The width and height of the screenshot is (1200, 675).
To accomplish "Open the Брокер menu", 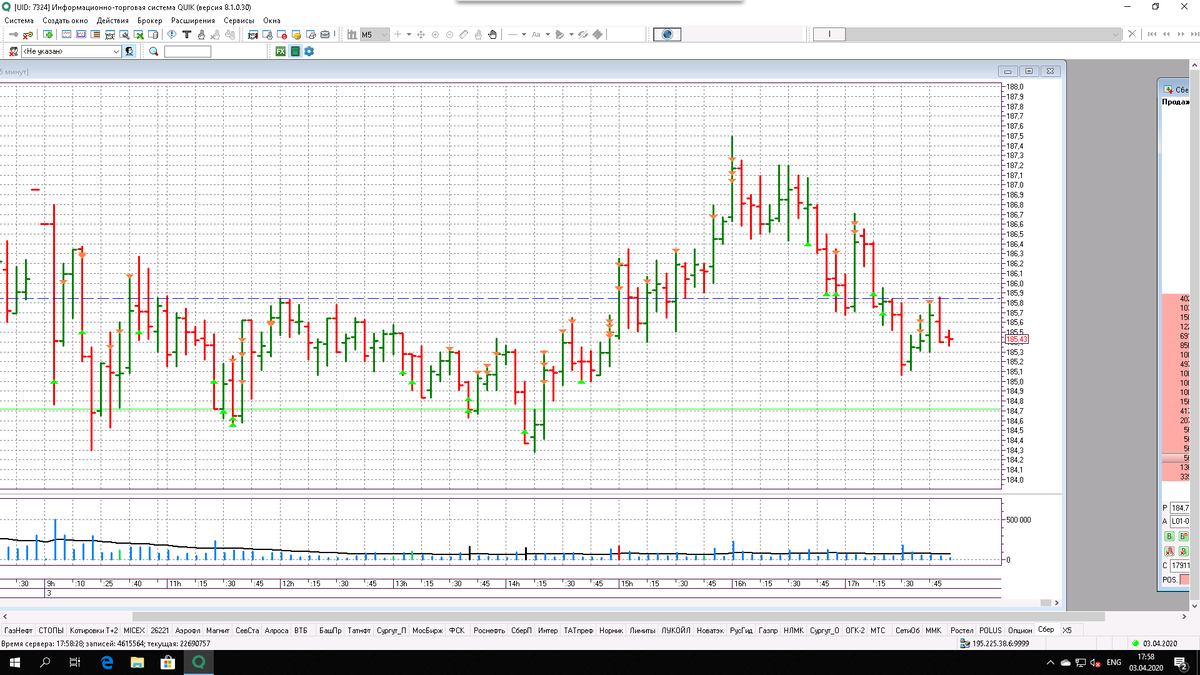I will point(150,20).
